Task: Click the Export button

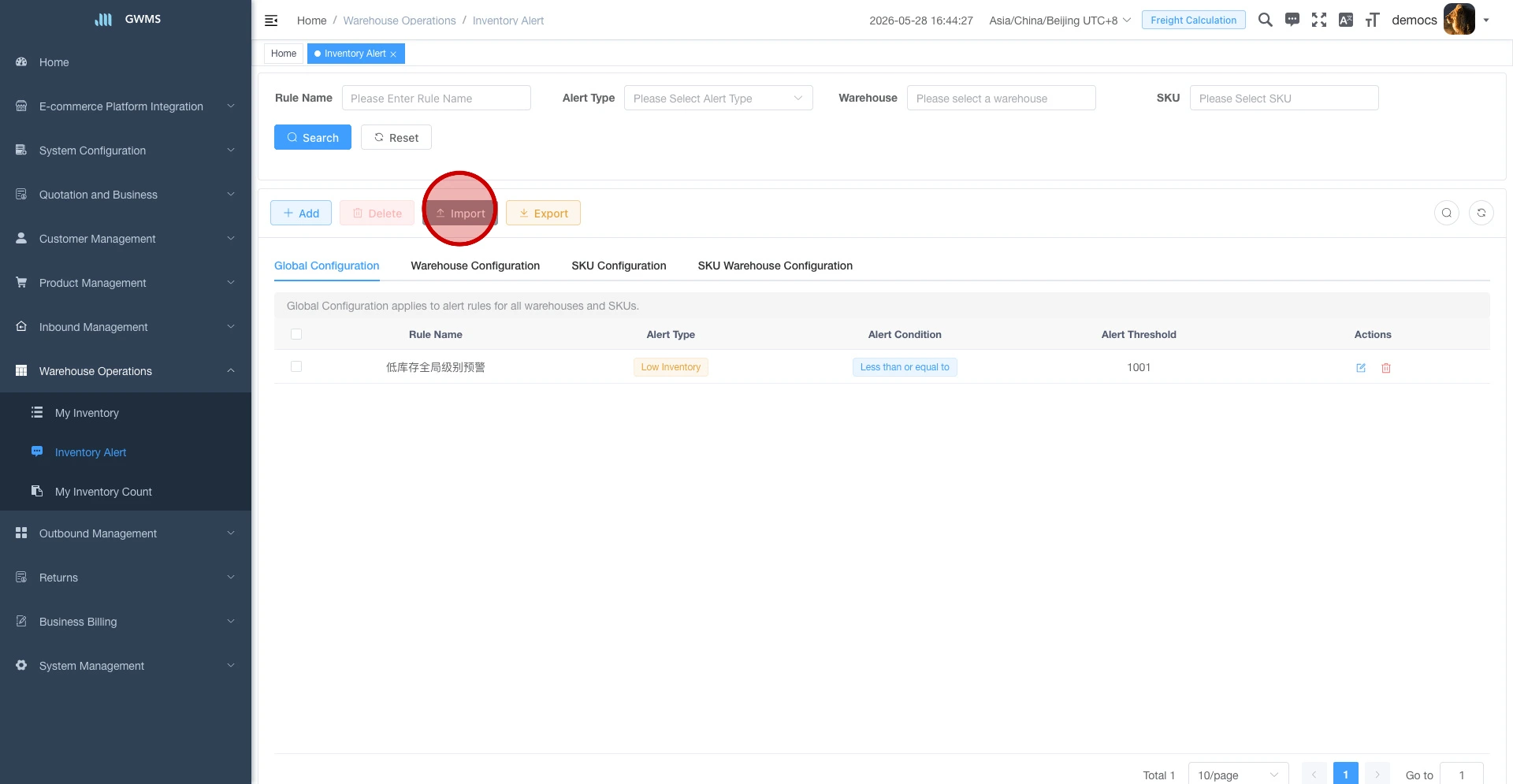Action: (543, 213)
